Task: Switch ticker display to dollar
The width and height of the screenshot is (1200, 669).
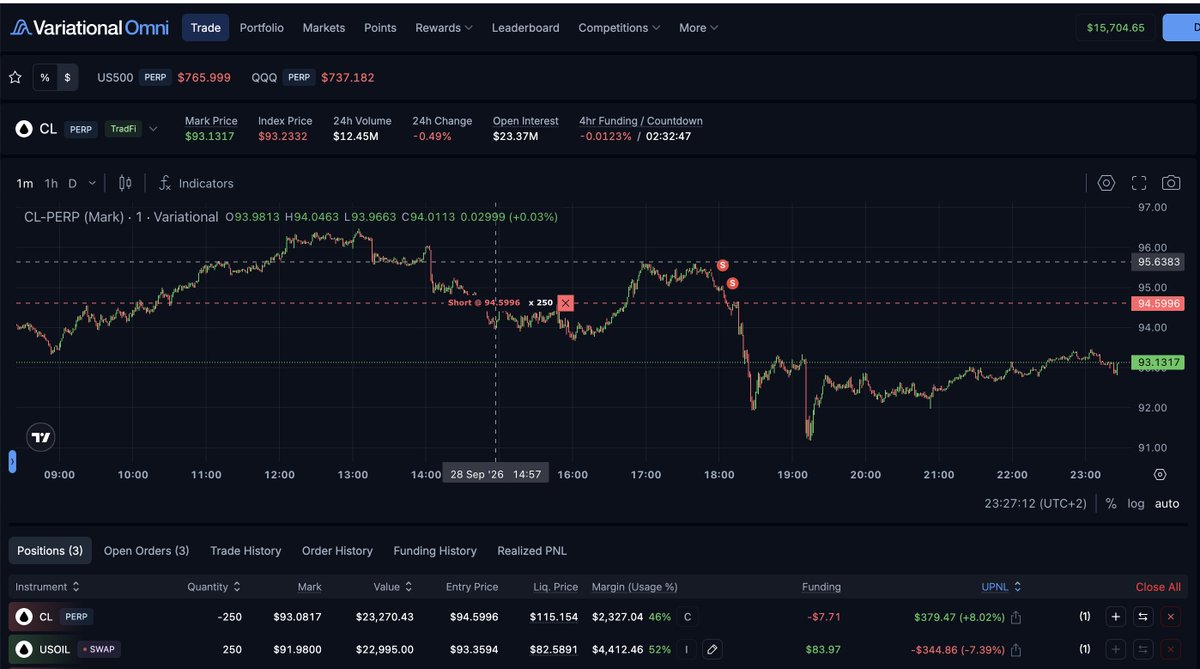Action: tap(67, 77)
